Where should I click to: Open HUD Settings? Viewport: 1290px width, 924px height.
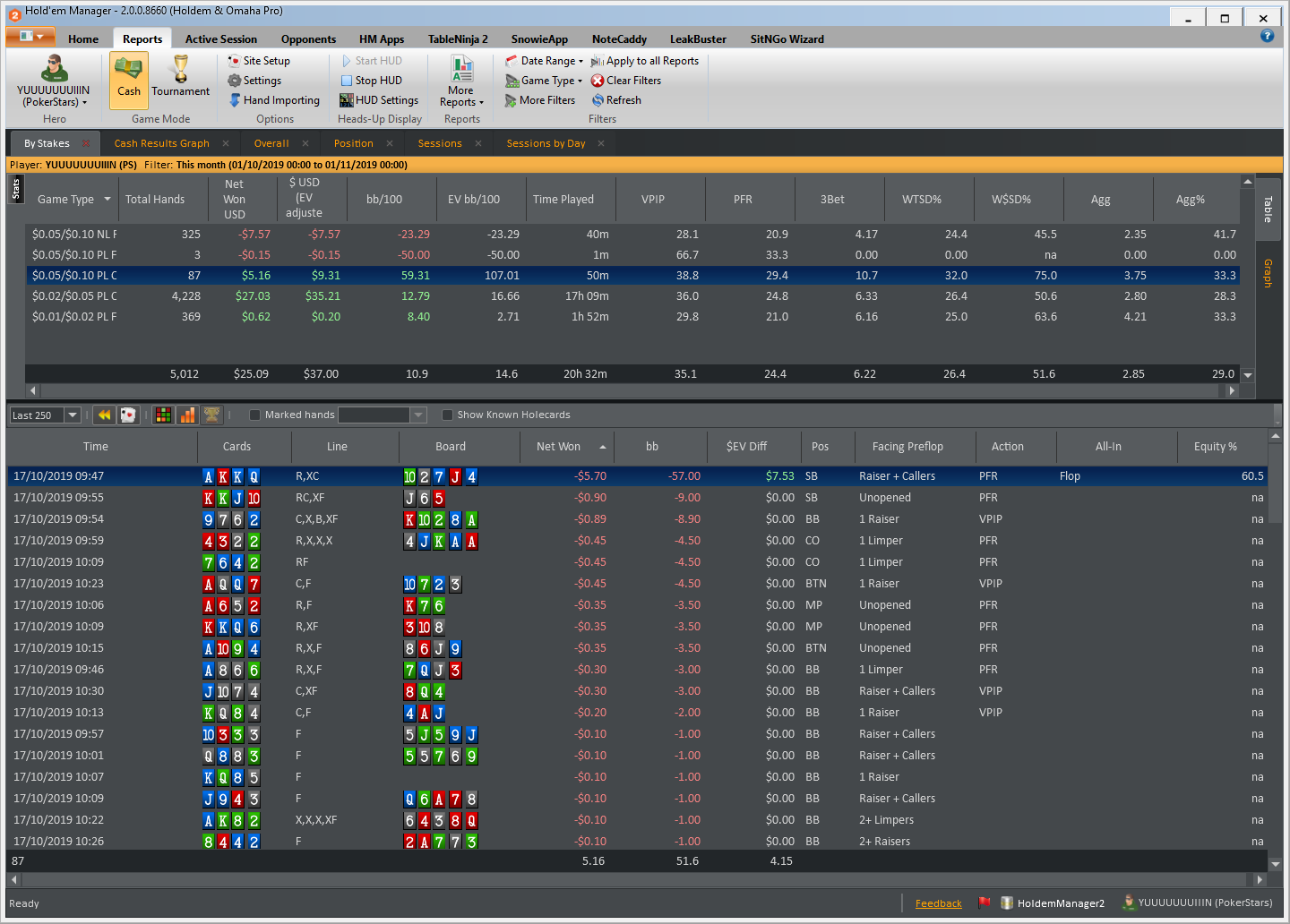pos(379,100)
